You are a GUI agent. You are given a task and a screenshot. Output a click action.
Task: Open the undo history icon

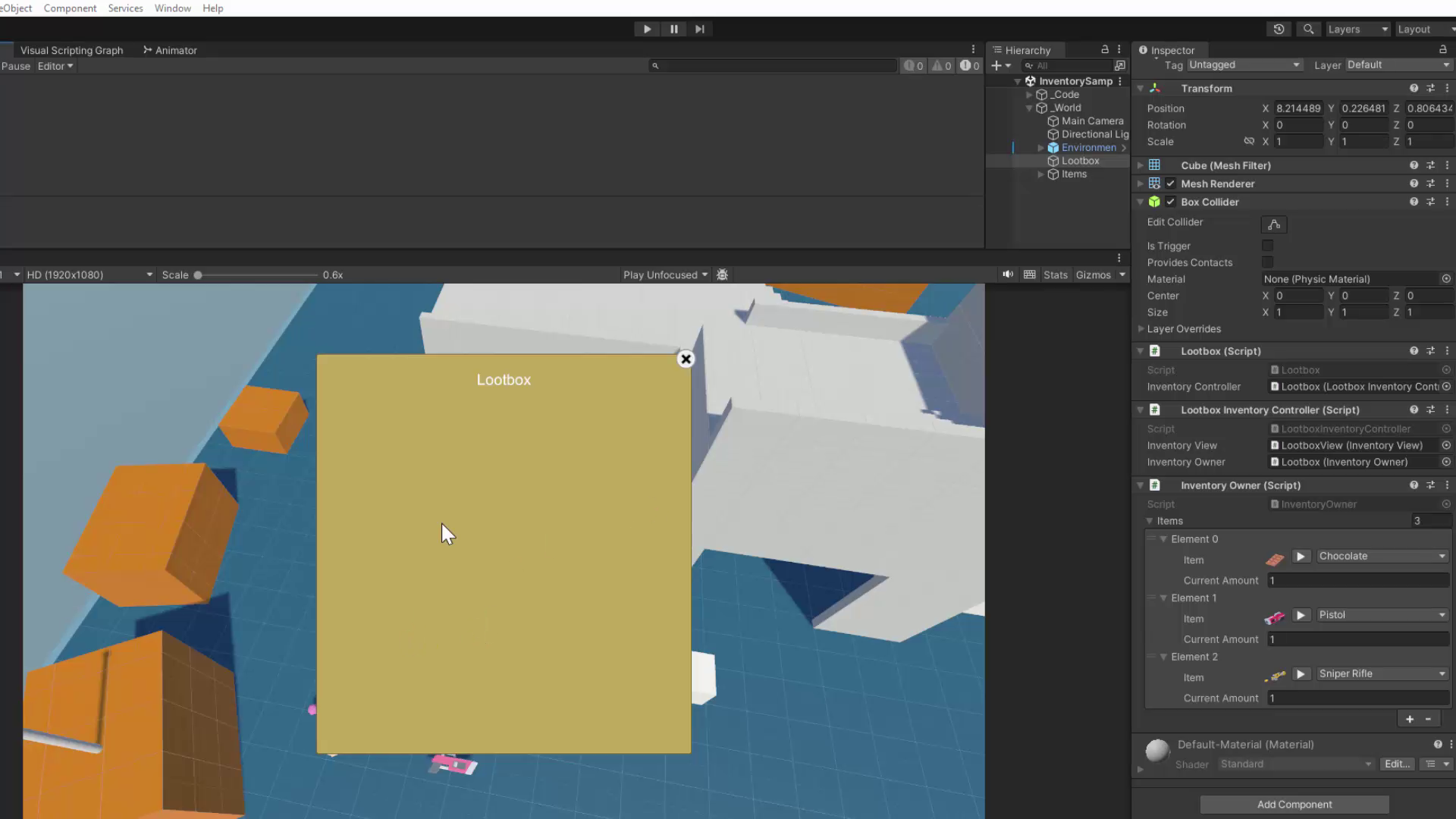click(1279, 29)
